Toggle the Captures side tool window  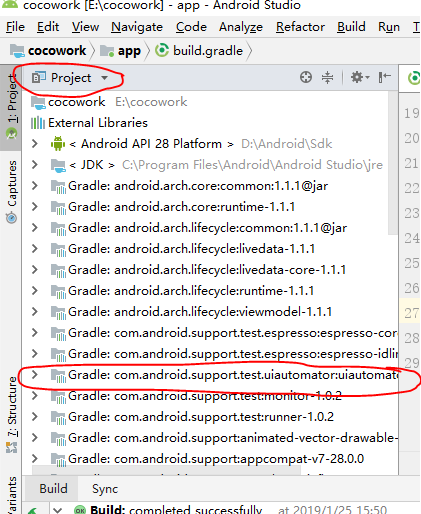(11, 192)
